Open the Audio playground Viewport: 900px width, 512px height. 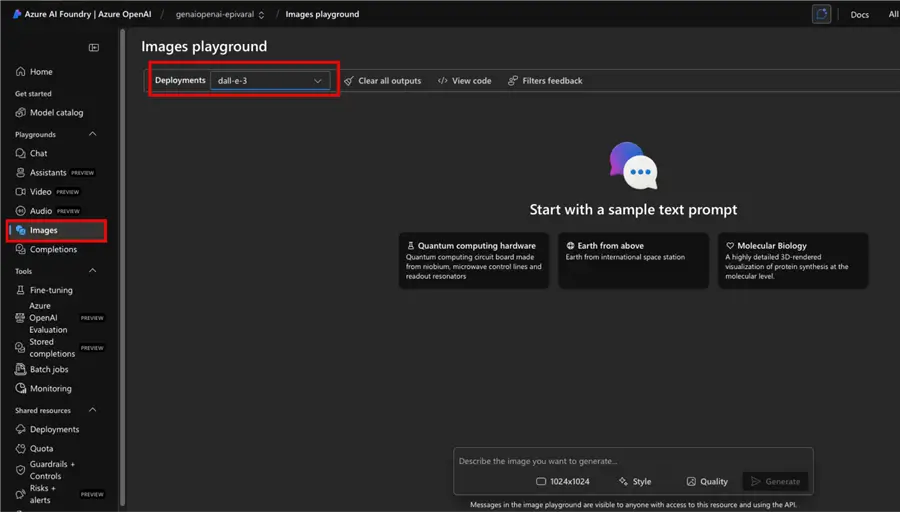[x=41, y=211]
